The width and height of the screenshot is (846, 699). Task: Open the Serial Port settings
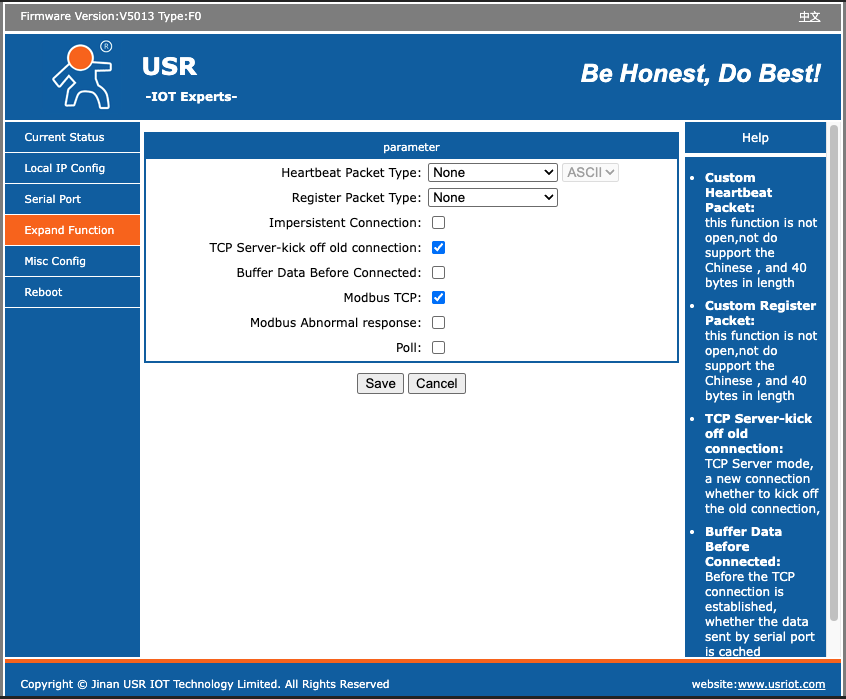[72, 199]
